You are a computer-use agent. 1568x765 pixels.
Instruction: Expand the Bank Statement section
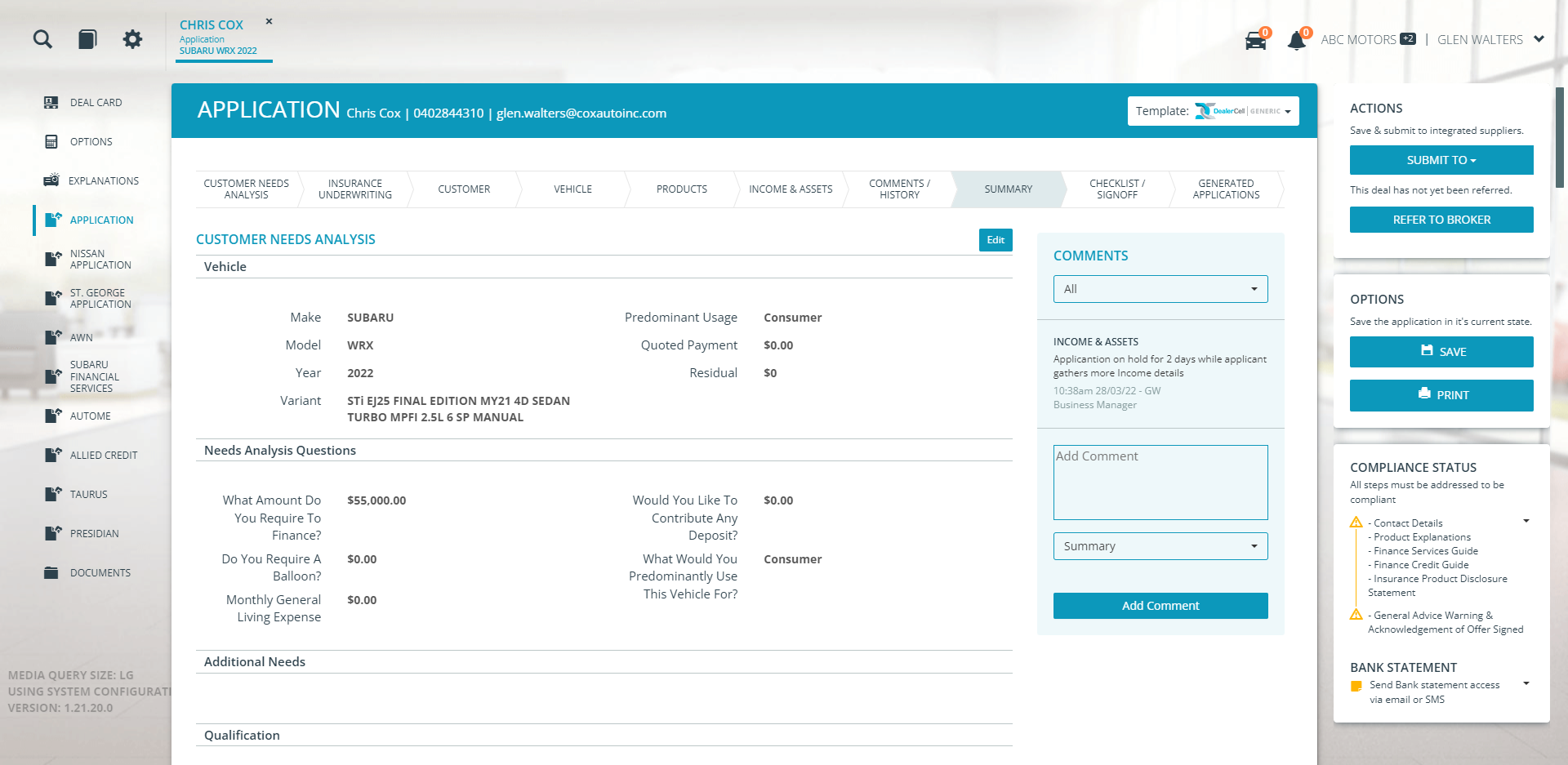pos(1526,684)
